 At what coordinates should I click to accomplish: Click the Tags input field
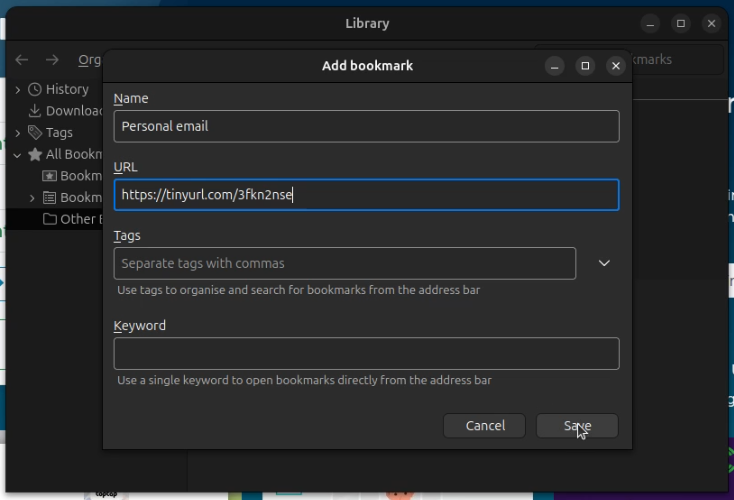345,264
